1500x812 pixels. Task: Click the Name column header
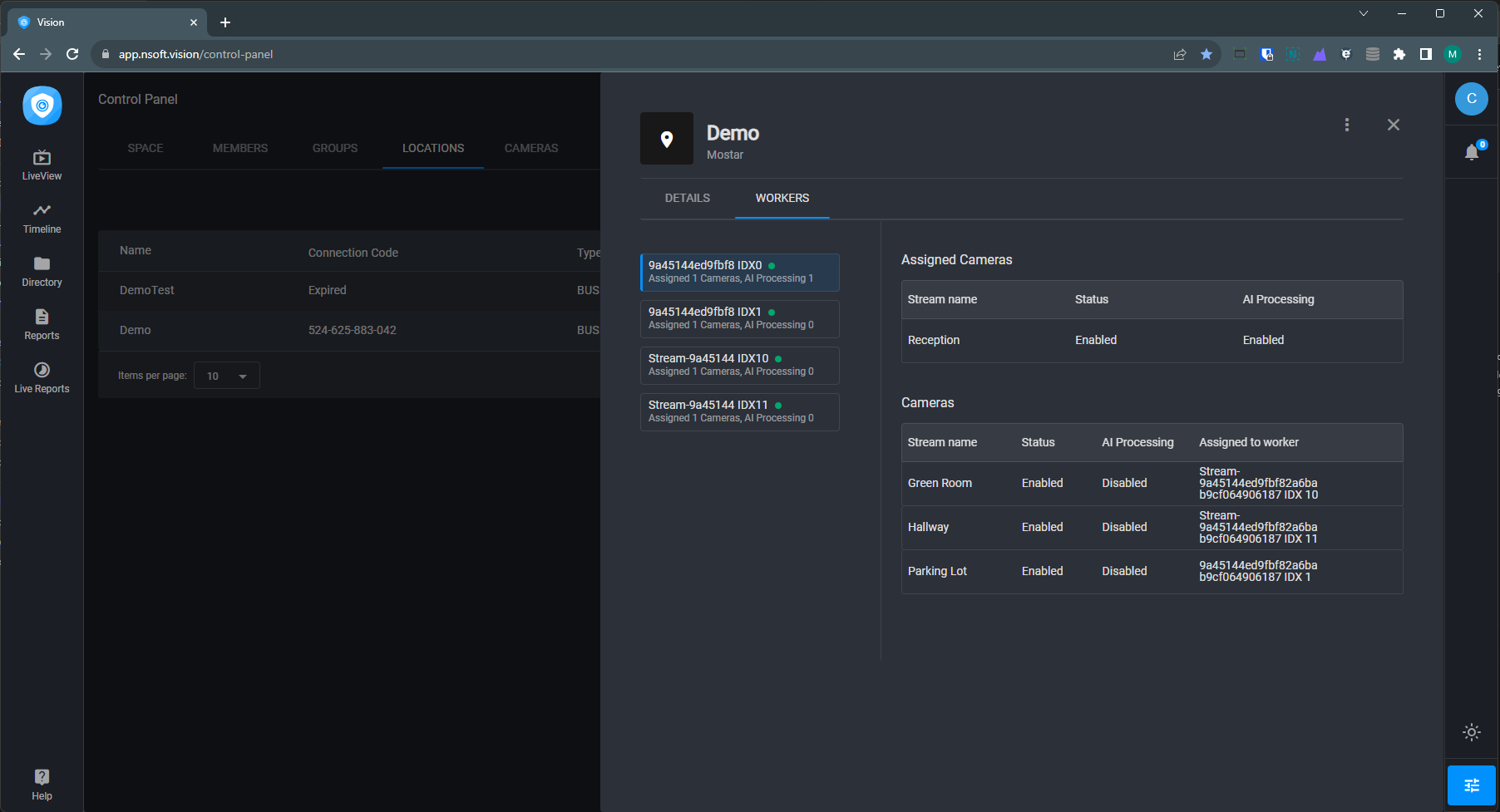pyautogui.click(x=136, y=250)
